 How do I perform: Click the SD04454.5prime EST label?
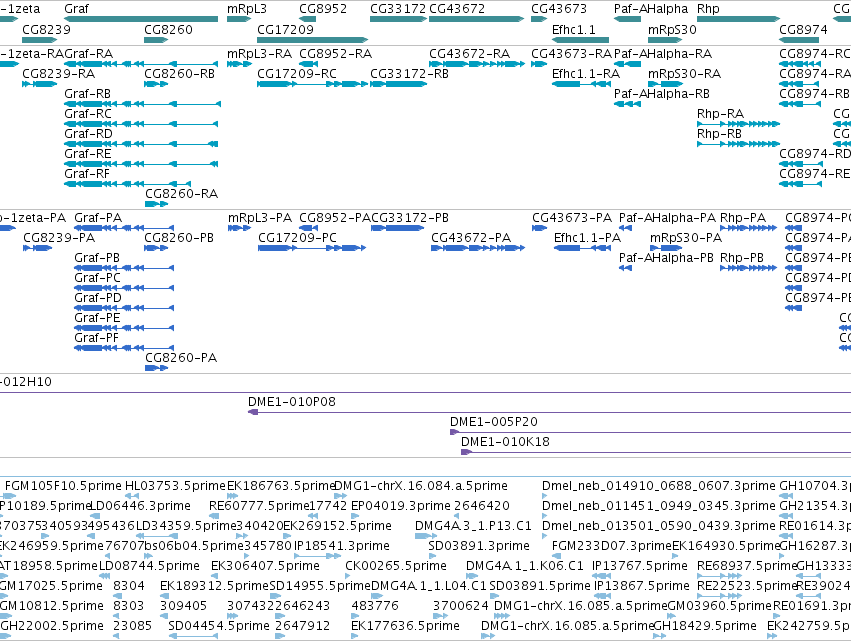click(219, 626)
